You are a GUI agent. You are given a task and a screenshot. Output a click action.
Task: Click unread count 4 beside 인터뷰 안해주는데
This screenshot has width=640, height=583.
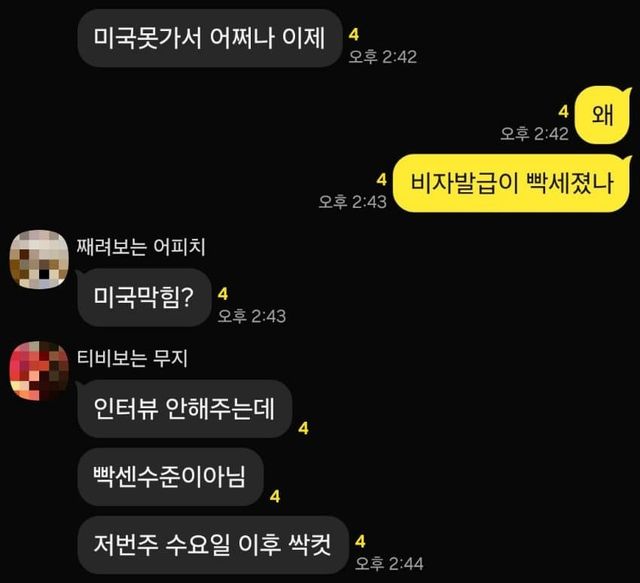(x=303, y=428)
